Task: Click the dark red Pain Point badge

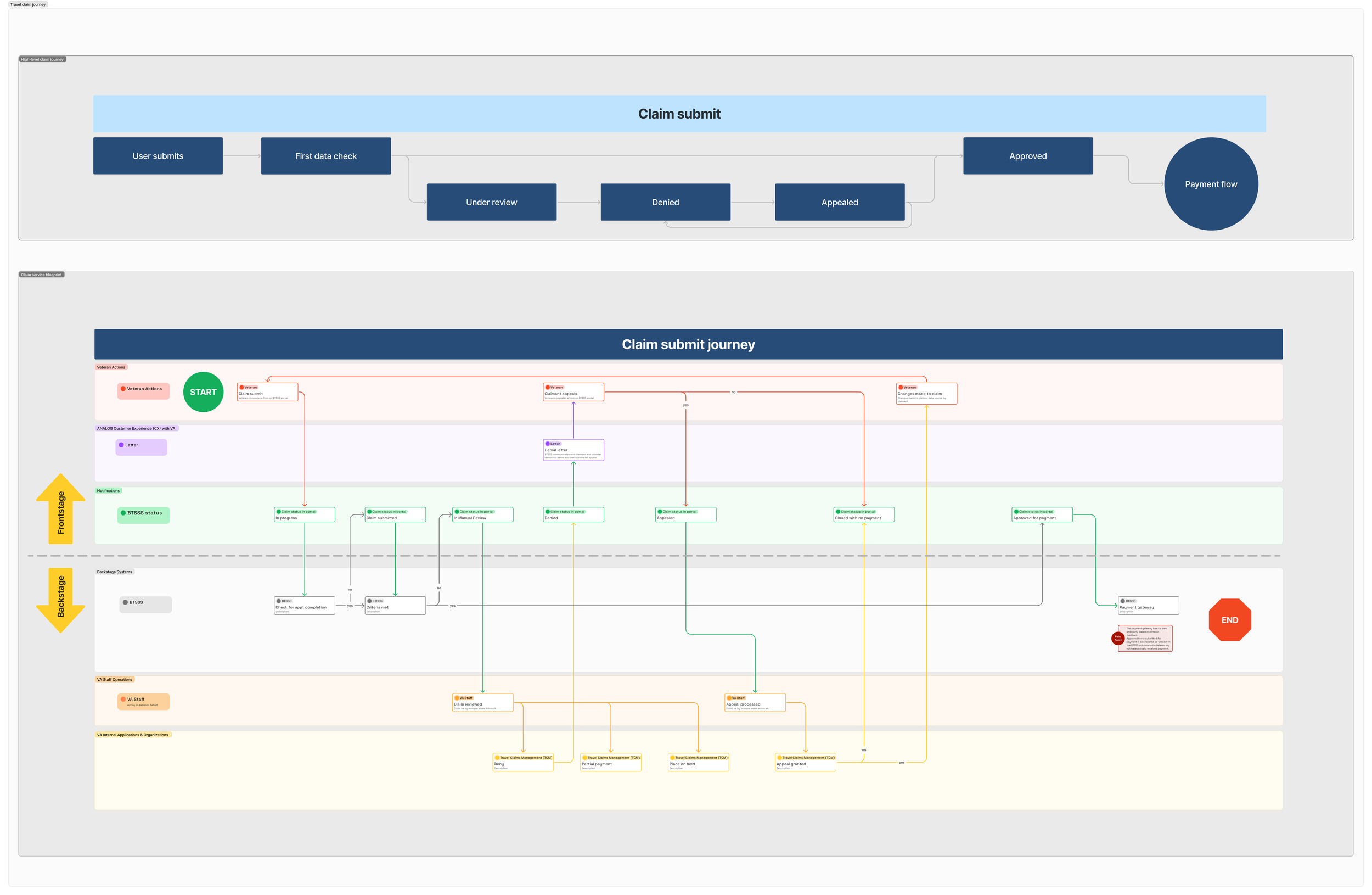Action: [1117, 639]
